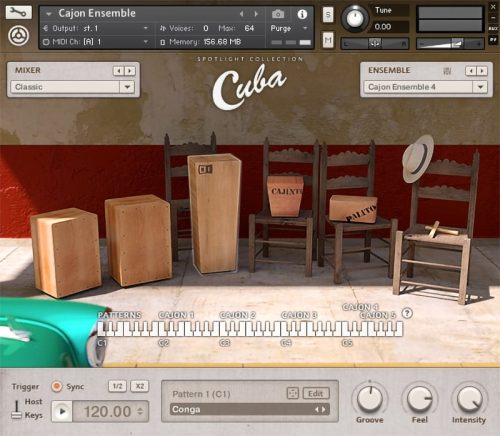Mute the instrument with M button
This screenshot has width=500, height=436.
328,40
